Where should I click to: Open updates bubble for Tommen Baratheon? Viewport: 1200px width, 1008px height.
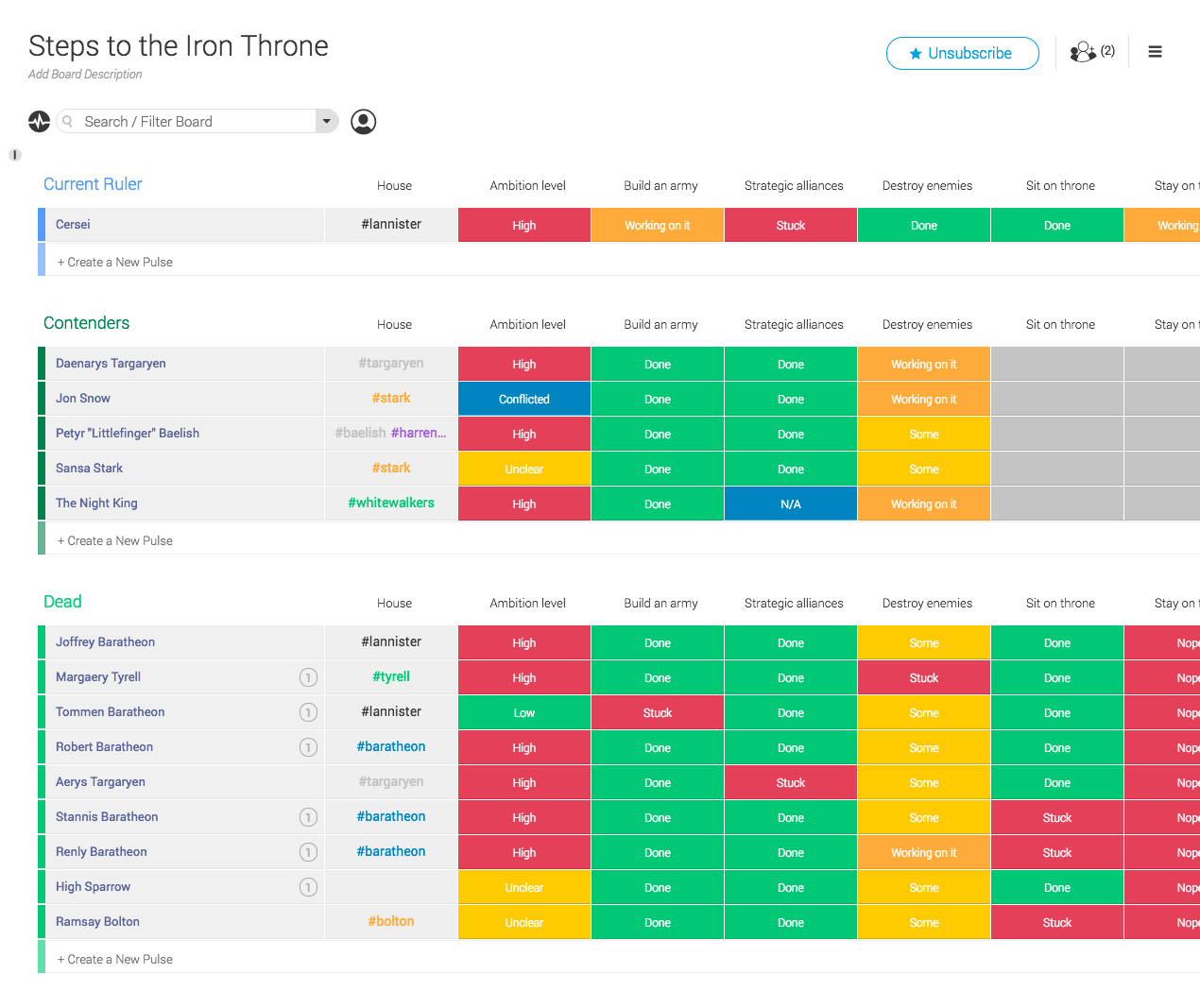[308, 712]
